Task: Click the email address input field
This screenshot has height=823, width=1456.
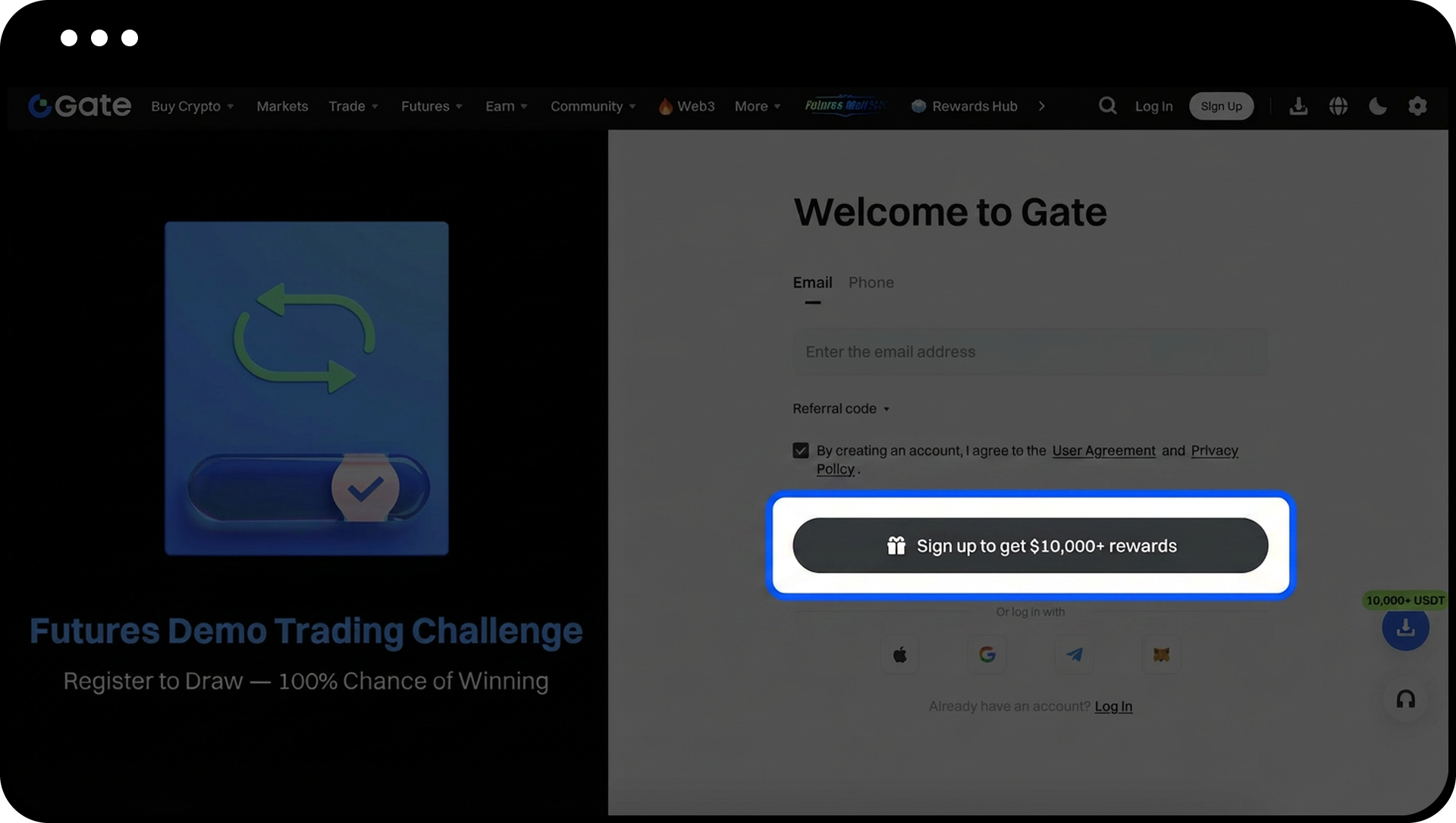Action: [1030, 352]
